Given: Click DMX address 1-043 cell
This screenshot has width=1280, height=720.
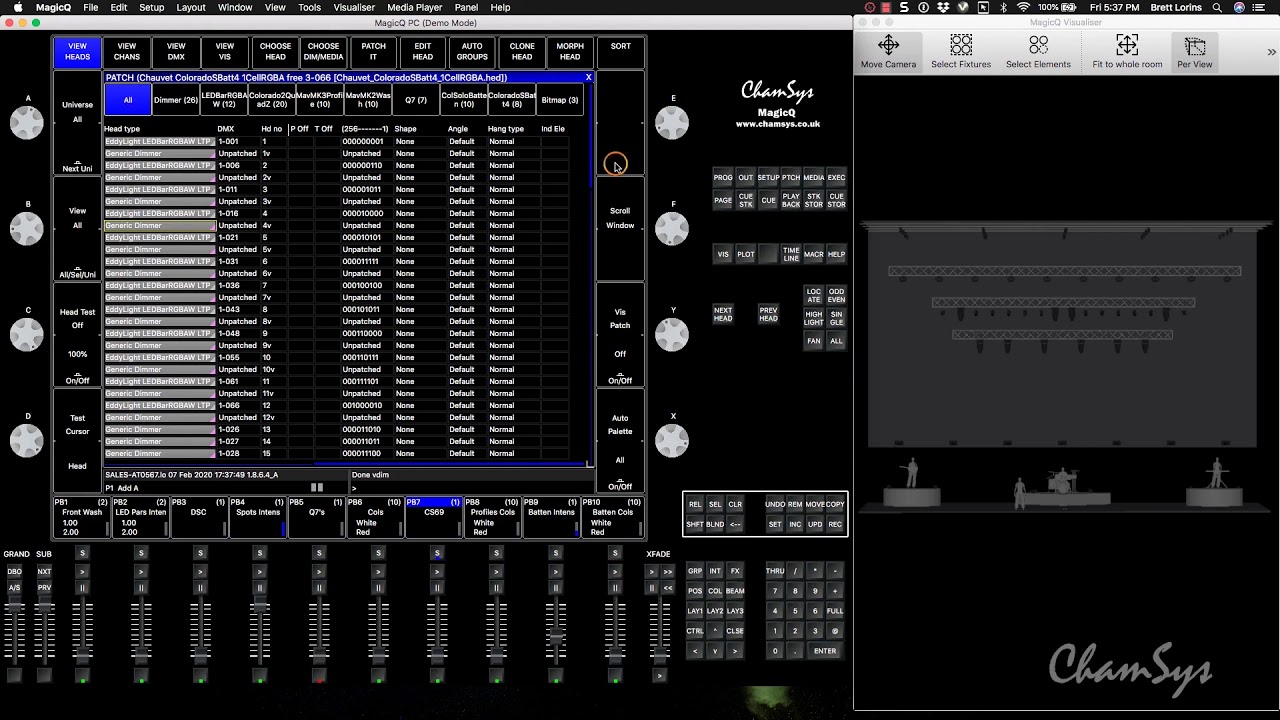Looking at the screenshot, I should (x=236, y=309).
